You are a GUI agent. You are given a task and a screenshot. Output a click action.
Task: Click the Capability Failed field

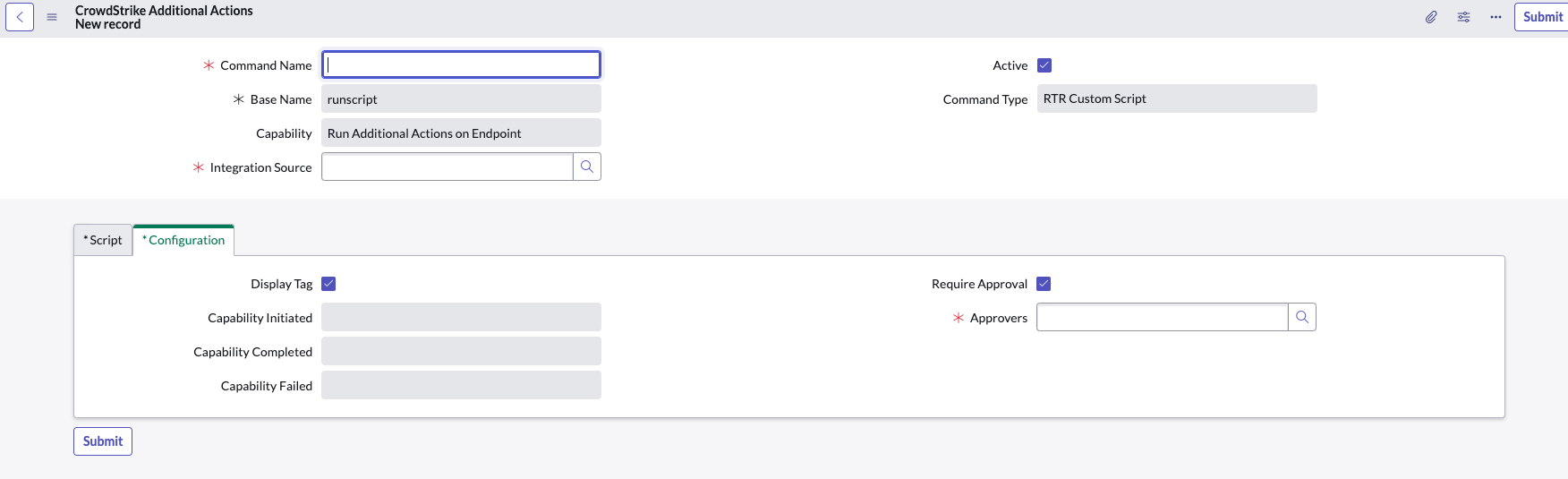pos(461,385)
